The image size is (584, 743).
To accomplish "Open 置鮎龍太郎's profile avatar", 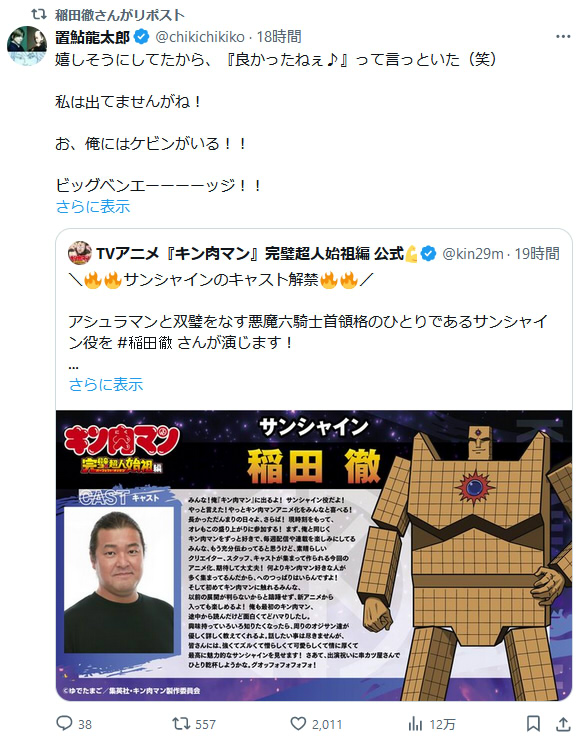I will [x=27, y=46].
